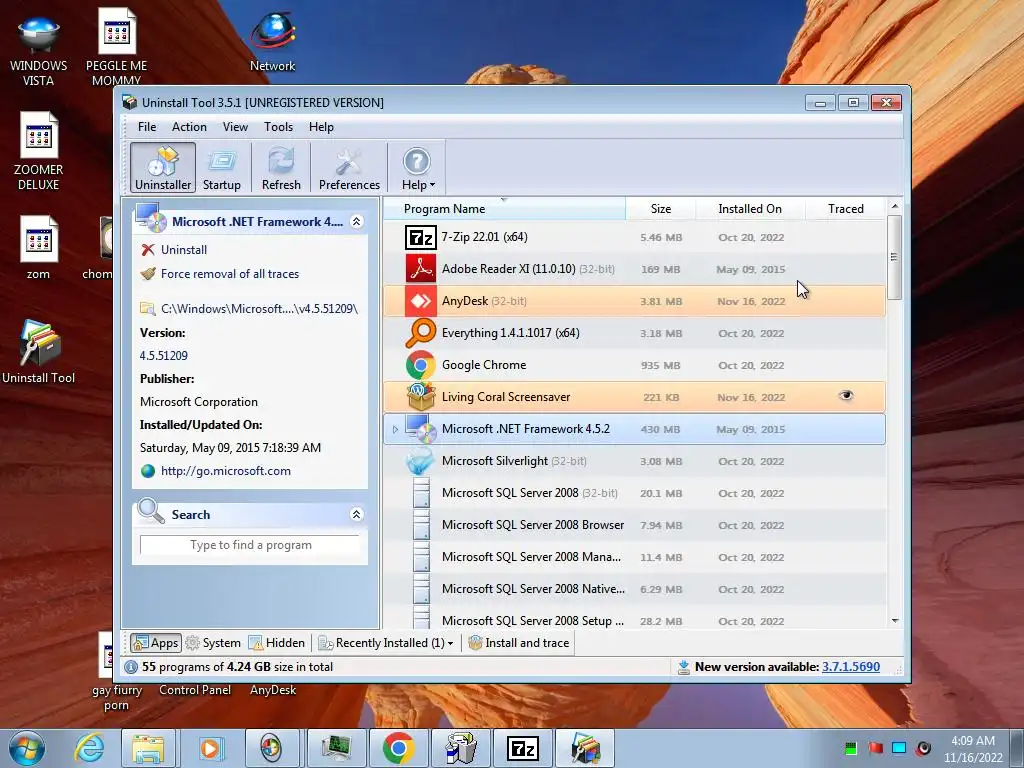
Task: Click the info icon in status bar
Action: [x=131, y=667]
